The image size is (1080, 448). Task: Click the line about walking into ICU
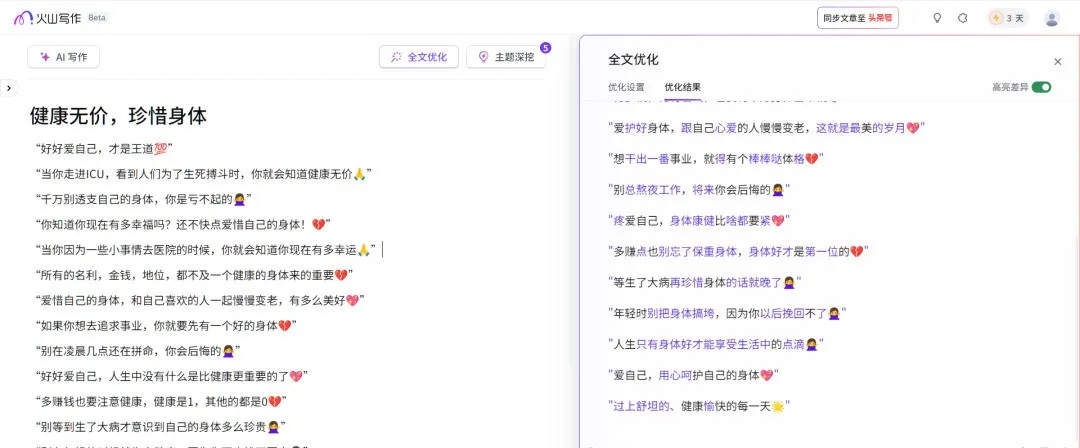(203, 174)
